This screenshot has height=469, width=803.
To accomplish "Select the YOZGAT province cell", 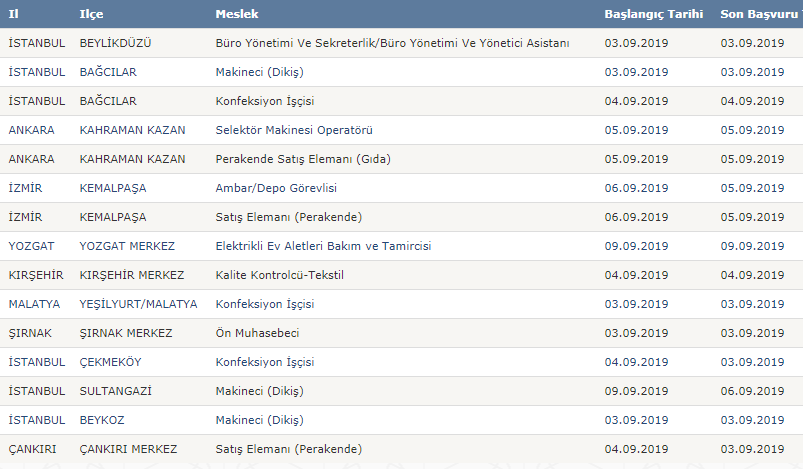I will coord(31,246).
